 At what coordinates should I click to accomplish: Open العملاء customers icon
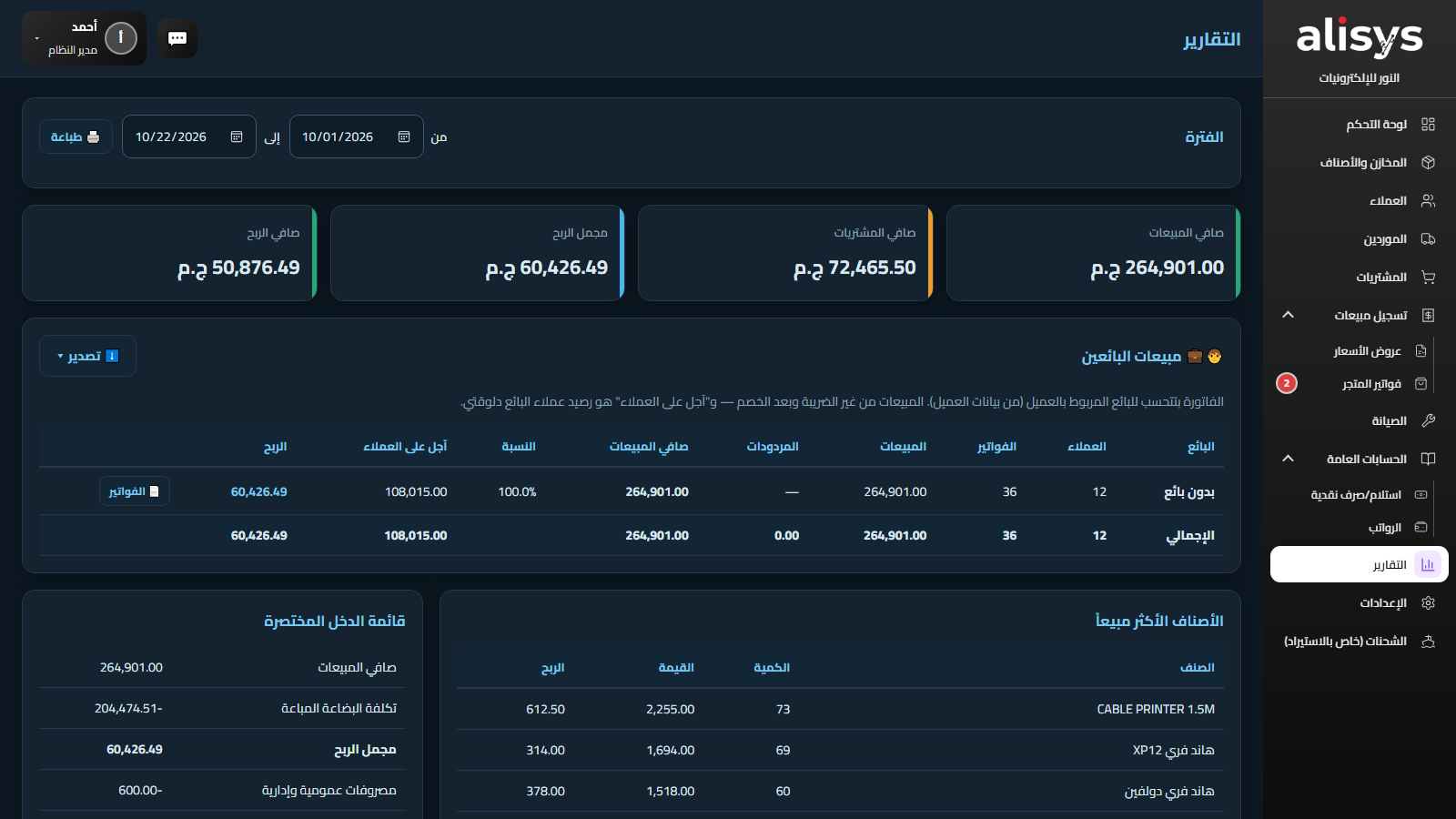click(x=1428, y=200)
